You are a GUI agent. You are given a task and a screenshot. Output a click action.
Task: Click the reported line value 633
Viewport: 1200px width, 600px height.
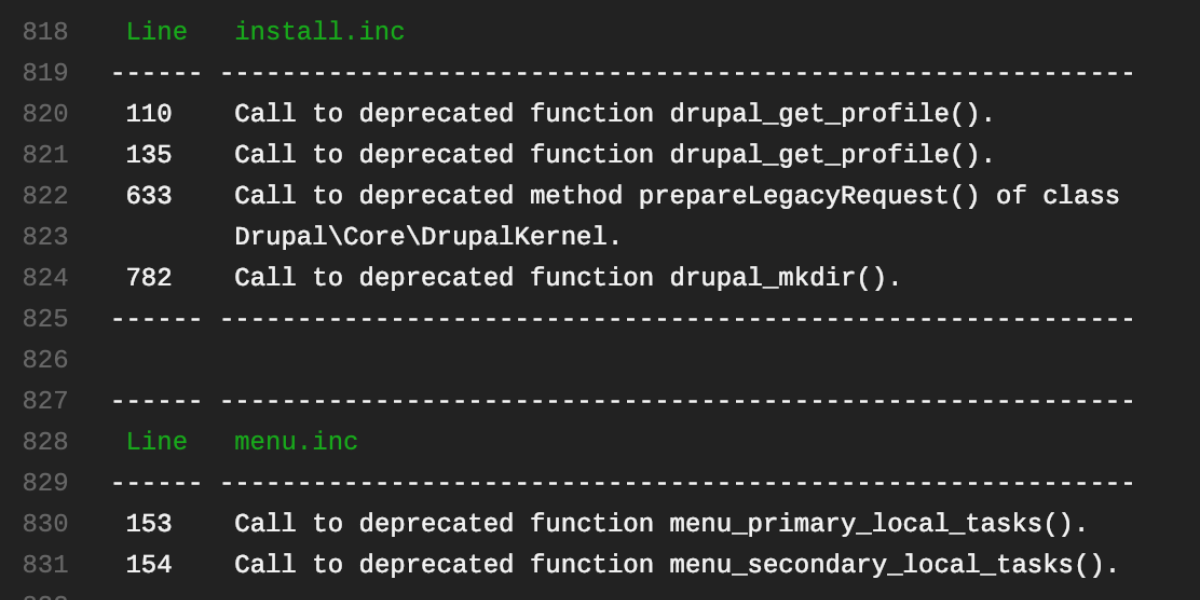pos(148,196)
